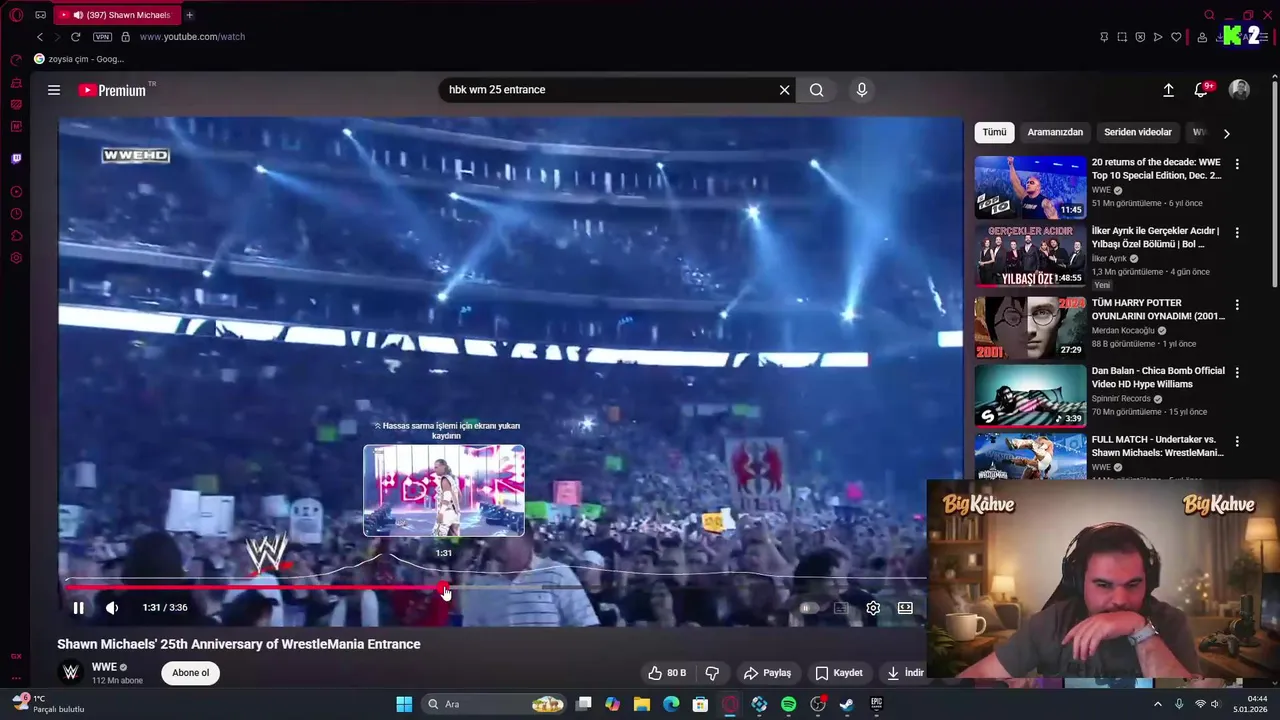This screenshot has width=1280, height=720.
Task: Dislike the video
Action: pos(712,673)
